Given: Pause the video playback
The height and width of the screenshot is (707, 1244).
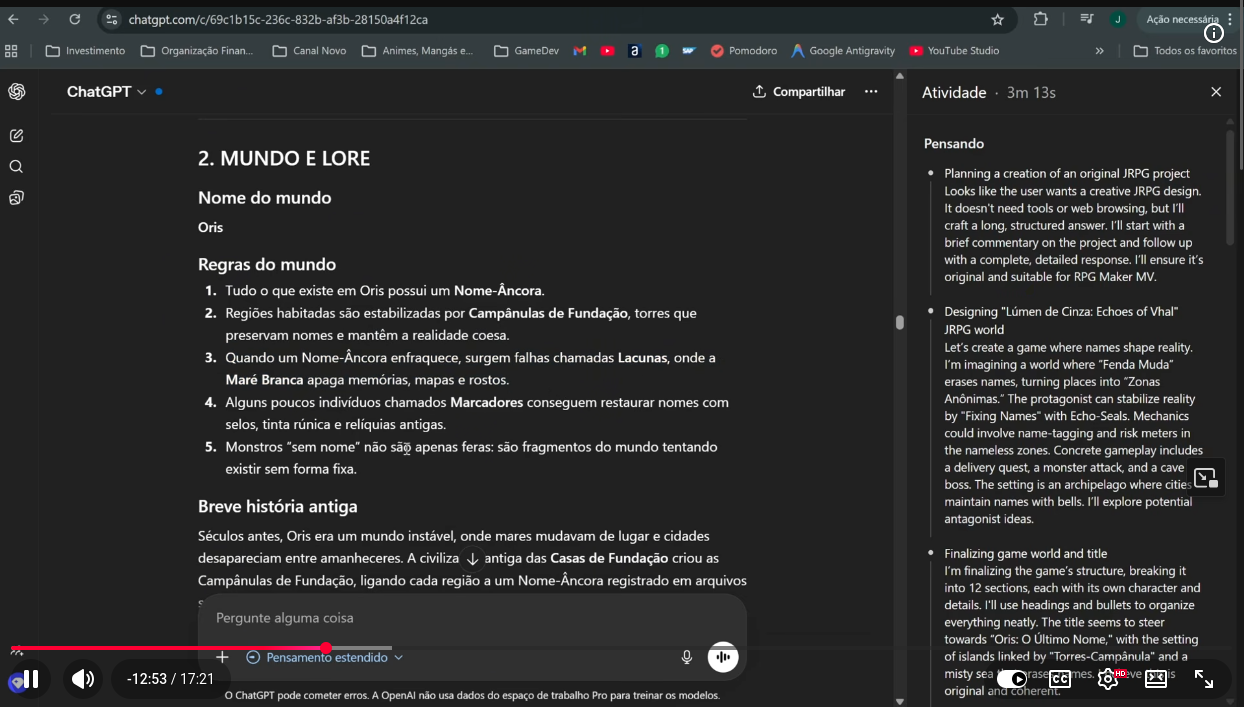Looking at the screenshot, I should (31, 680).
